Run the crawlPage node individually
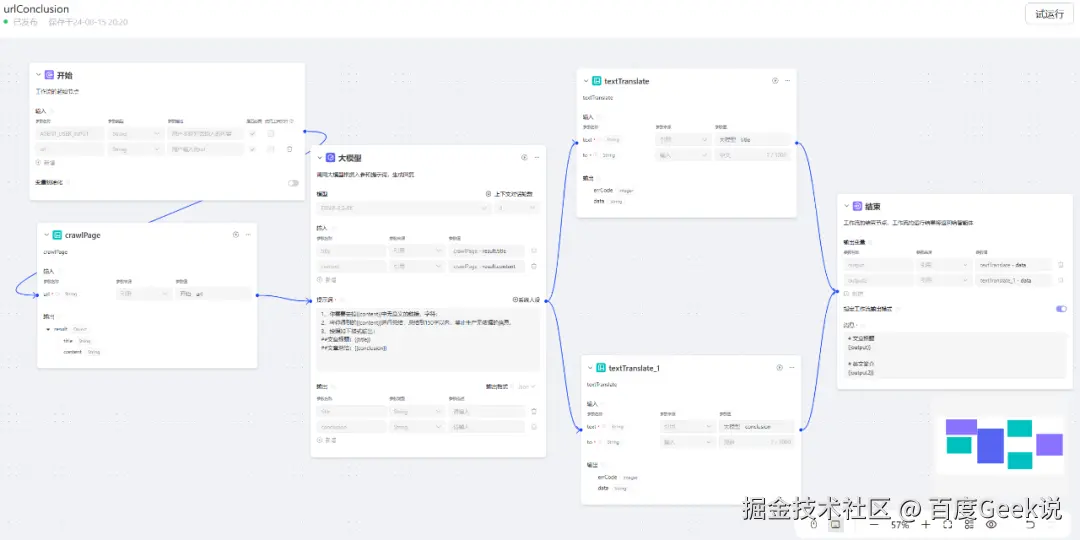The image size is (1080, 540). click(x=236, y=235)
